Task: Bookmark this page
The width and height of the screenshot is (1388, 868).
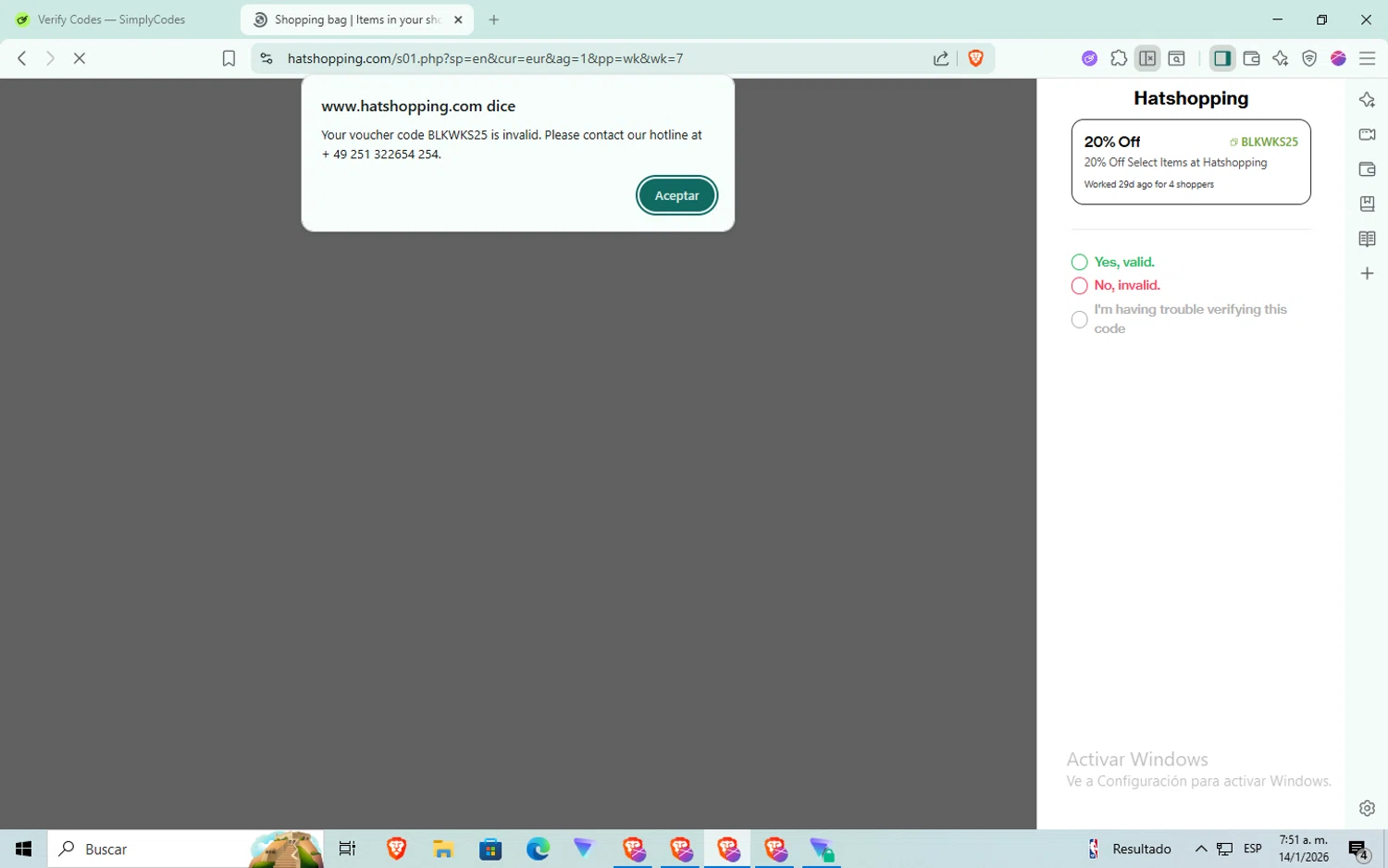Action: (x=229, y=58)
